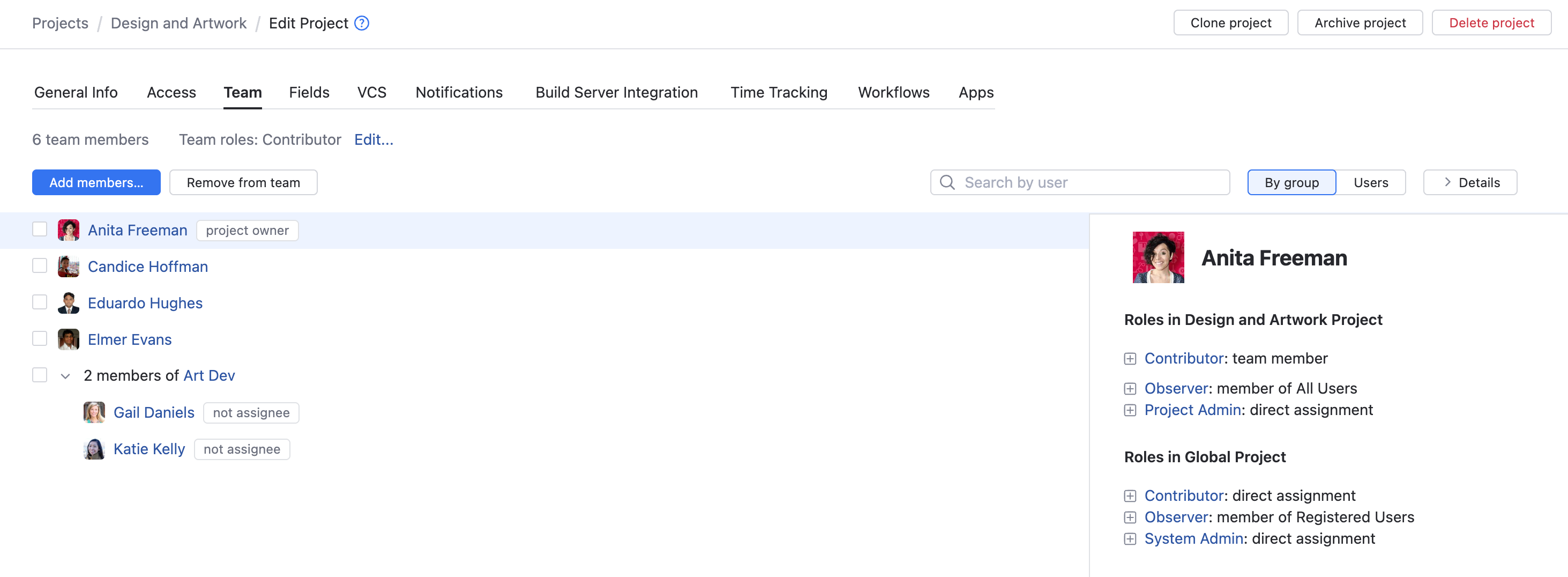
Task: Click Gail Daniels's avatar
Action: pyautogui.click(x=94, y=412)
